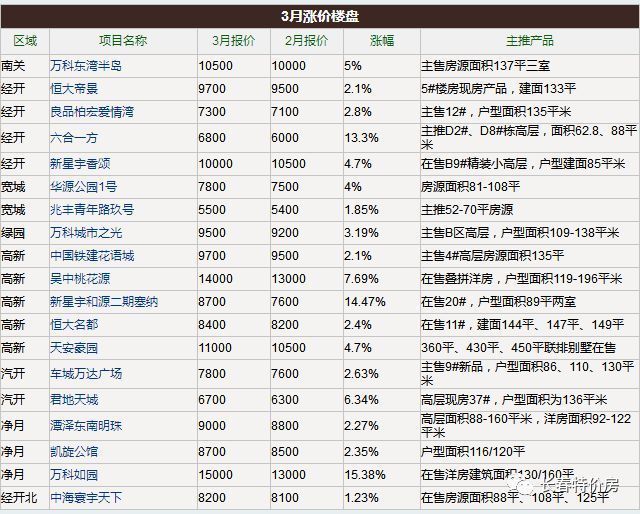Open the 凯旋公馆 project link
640x514 pixels.
[x=74, y=452]
